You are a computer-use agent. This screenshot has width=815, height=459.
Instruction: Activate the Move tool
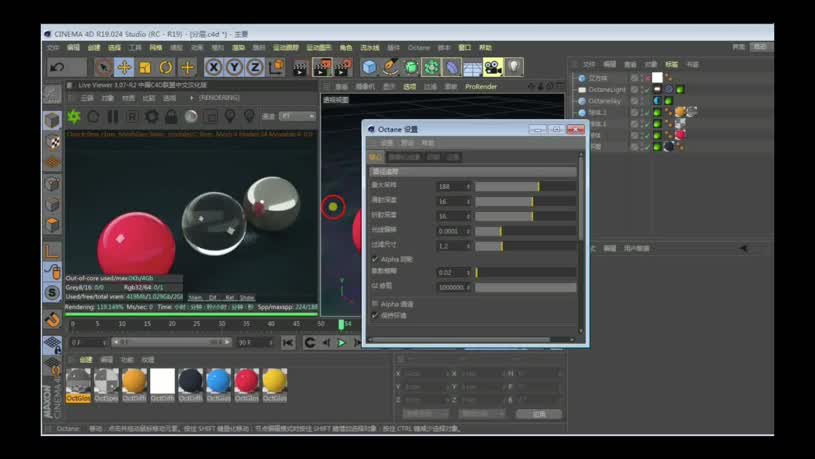click(124, 67)
